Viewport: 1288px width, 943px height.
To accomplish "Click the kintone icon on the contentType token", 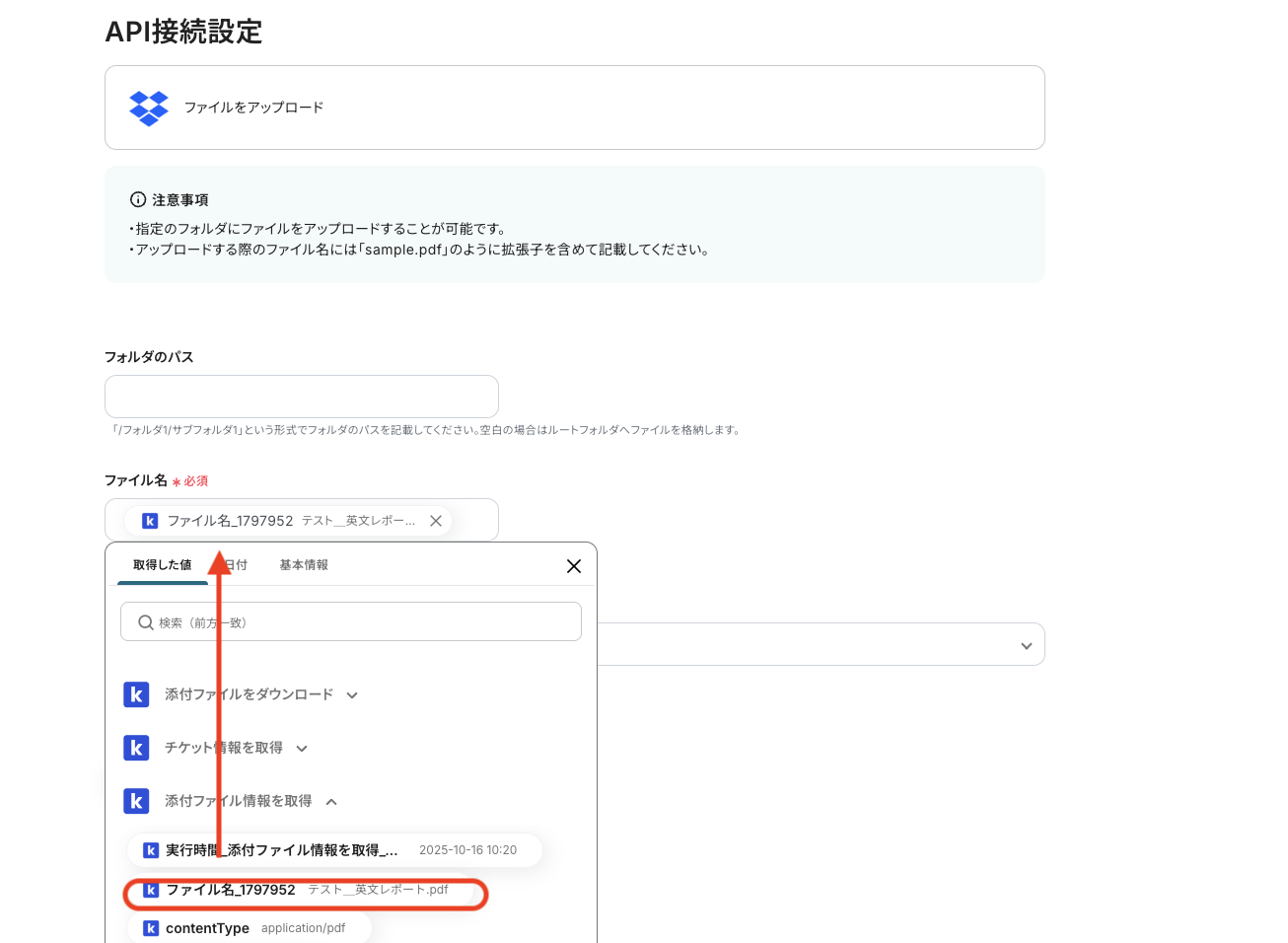I will [151, 927].
